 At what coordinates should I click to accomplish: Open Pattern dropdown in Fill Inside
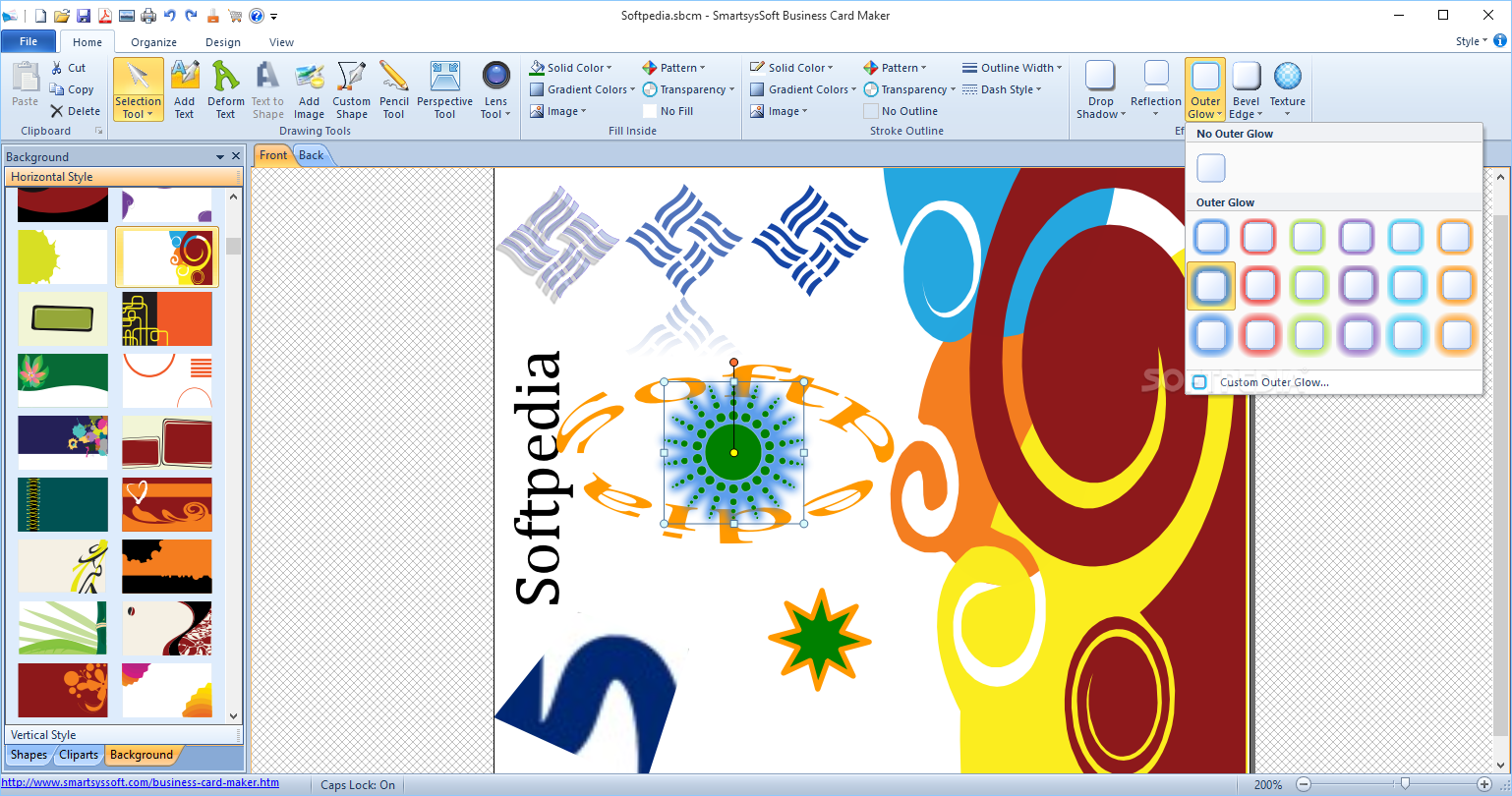point(673,68)
